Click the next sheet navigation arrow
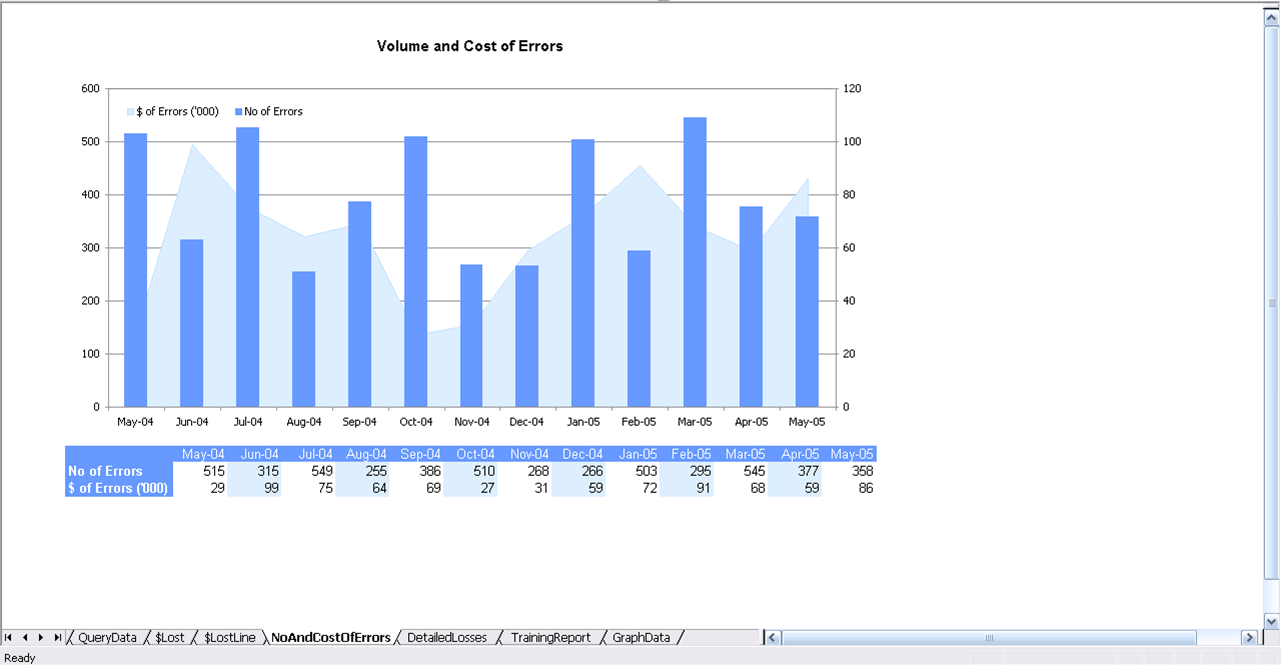 41,638
